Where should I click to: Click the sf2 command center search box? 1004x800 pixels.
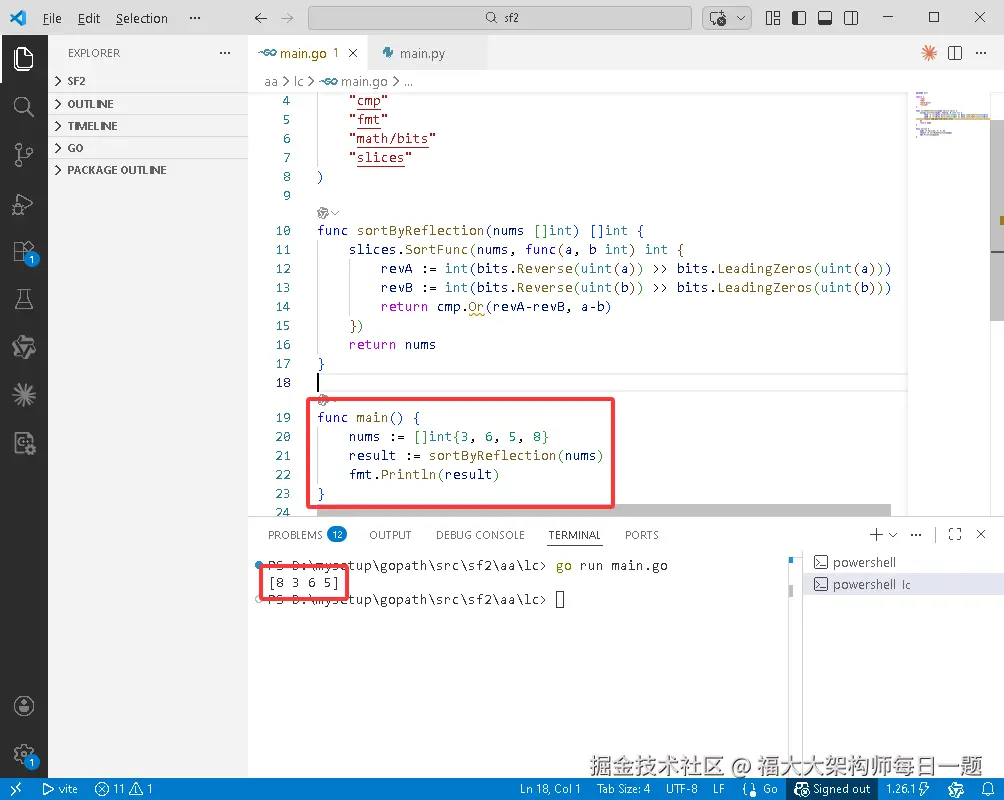point(499,18)
